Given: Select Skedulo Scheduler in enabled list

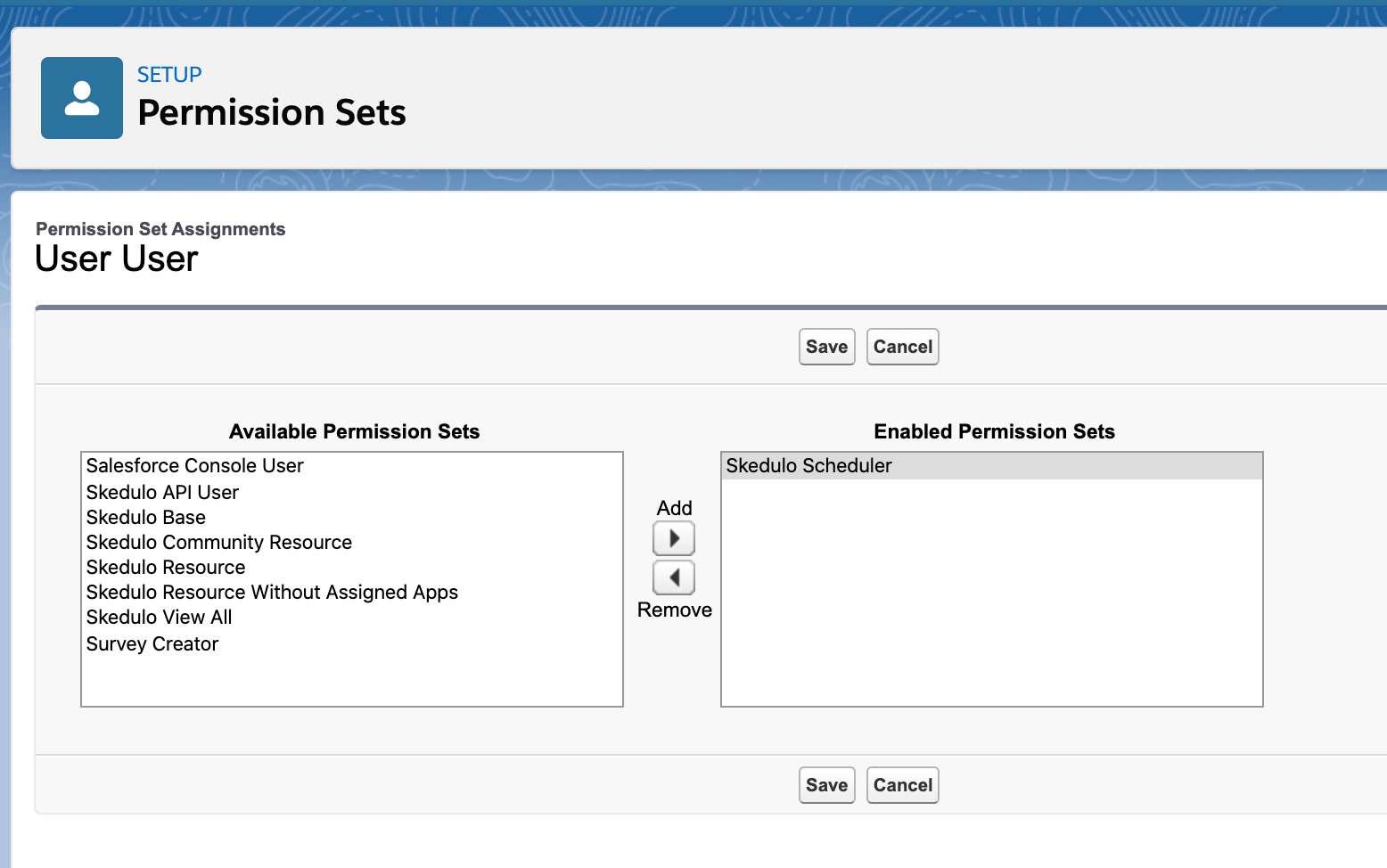Looking at the screenshot, I should click(807, 465).
